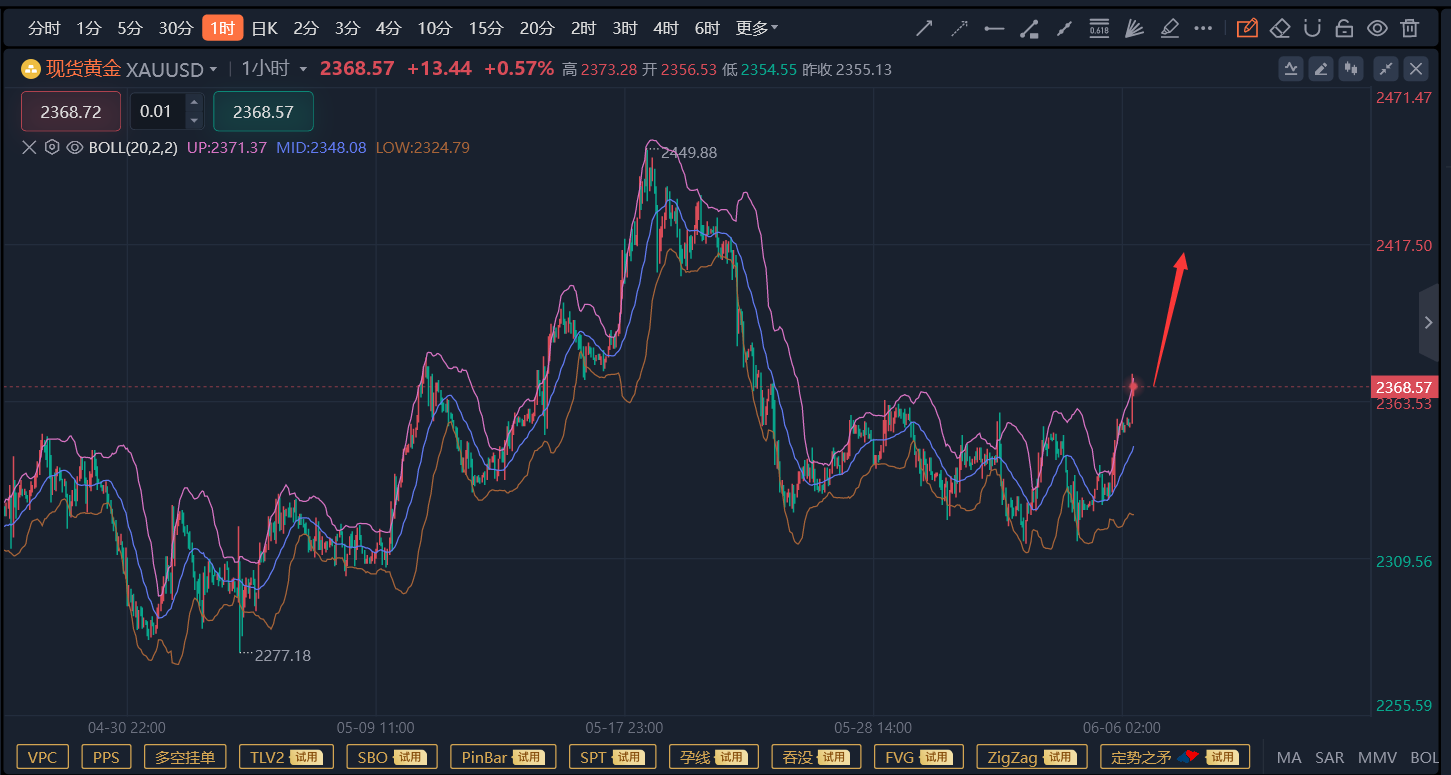The width and height of the screenshot is (1451, 775).
Task: Open the indicator button in chart header
Action: (1291, 69)
